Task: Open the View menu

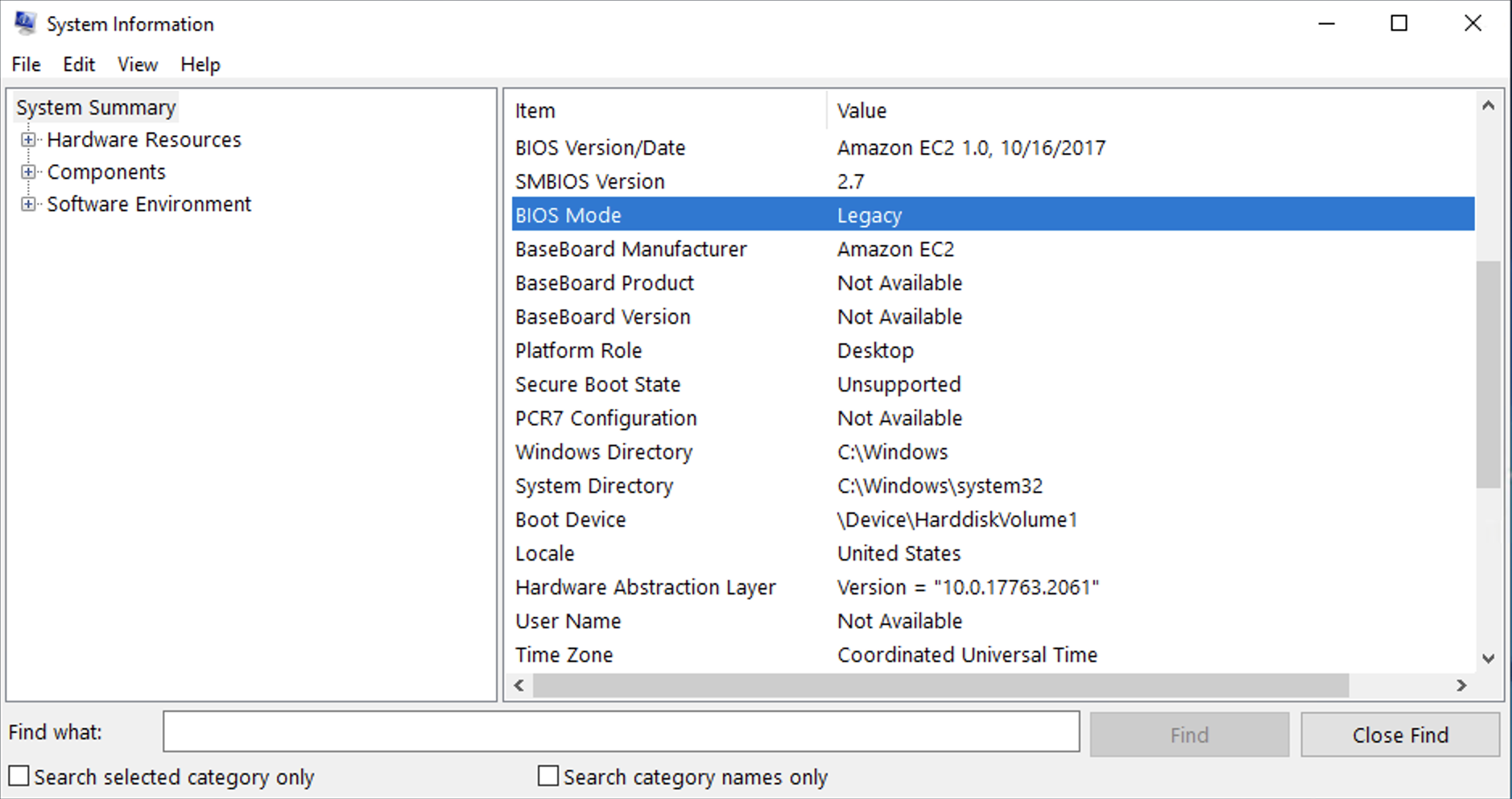Action: (137, 64)
